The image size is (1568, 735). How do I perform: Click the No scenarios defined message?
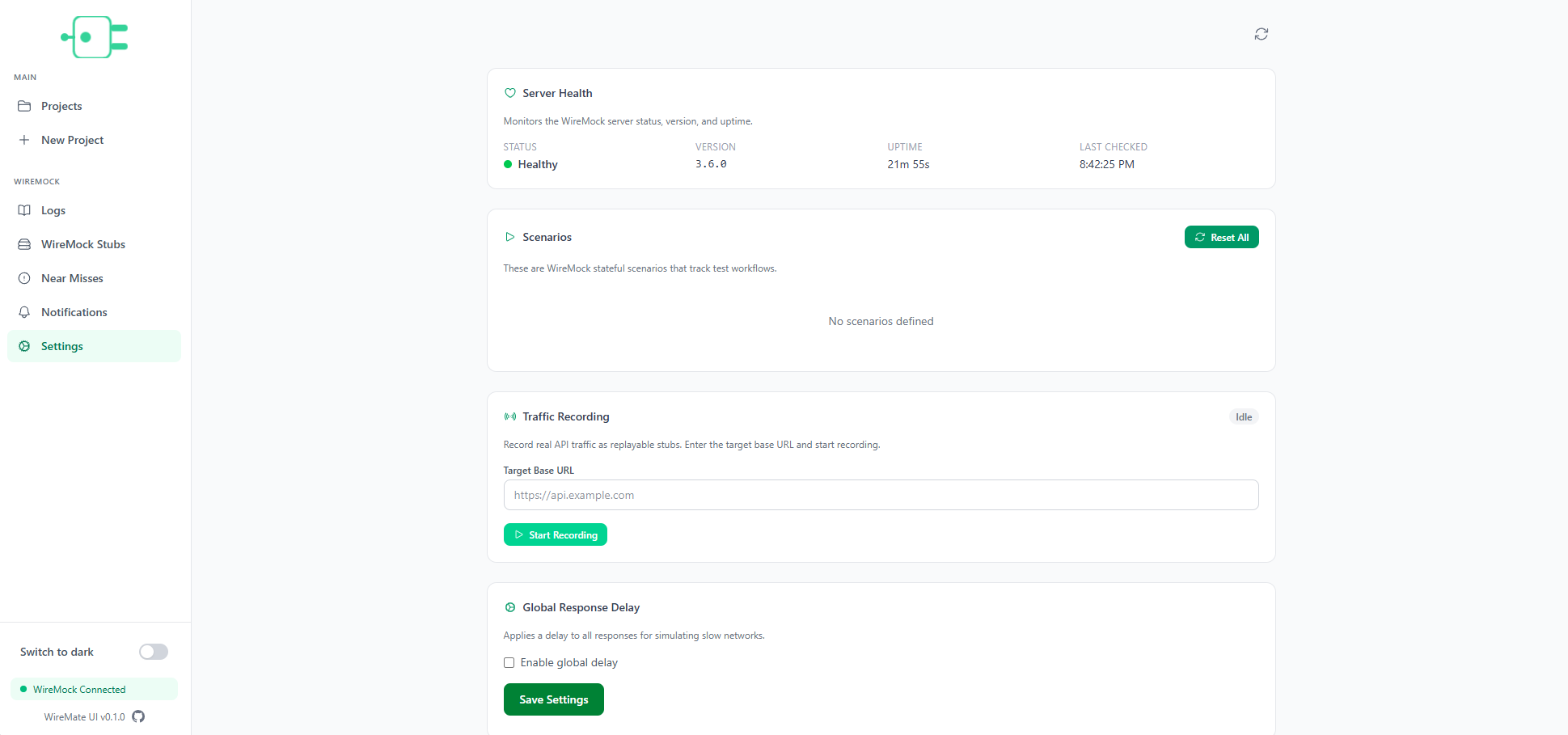(x=881, y=321)
